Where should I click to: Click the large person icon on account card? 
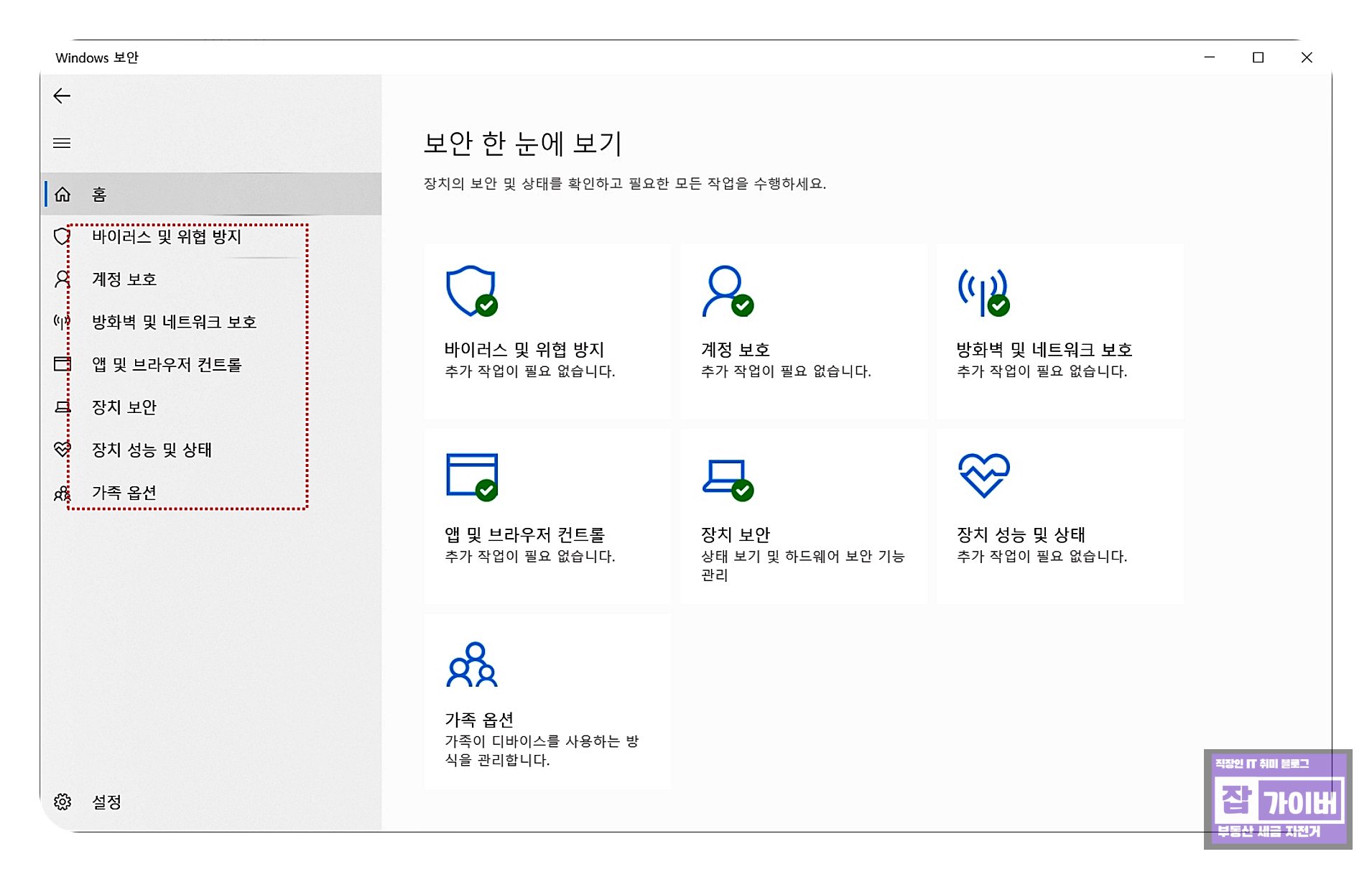point(727,291)
